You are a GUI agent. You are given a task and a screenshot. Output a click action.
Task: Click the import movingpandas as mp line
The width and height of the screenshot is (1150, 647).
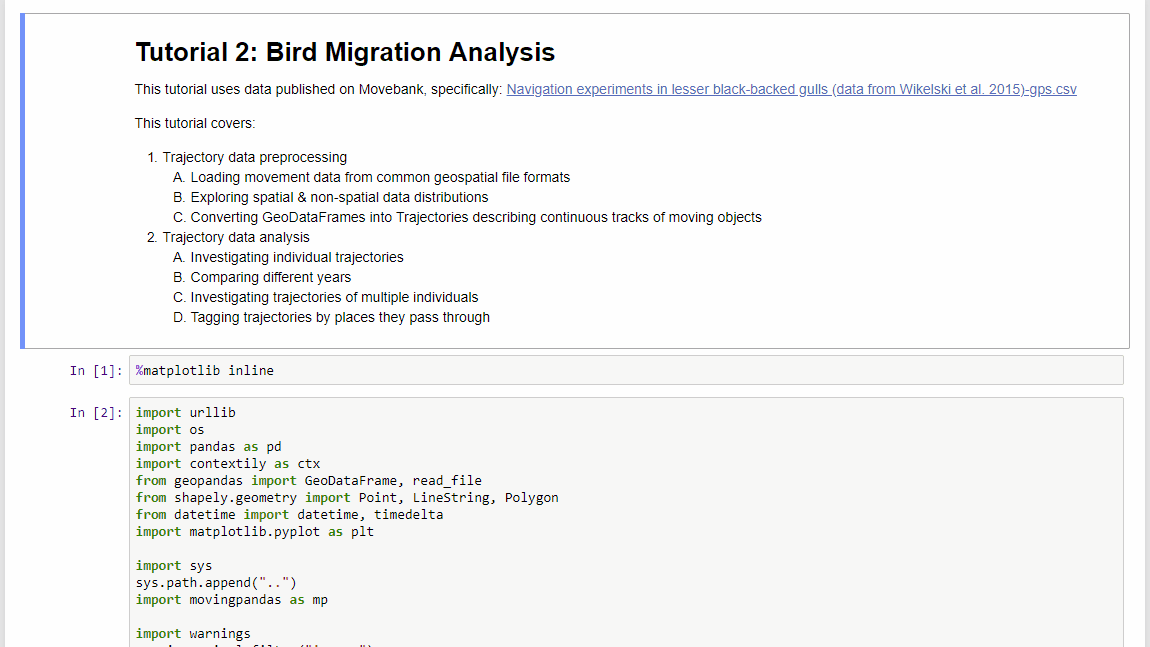click(231, 599)
